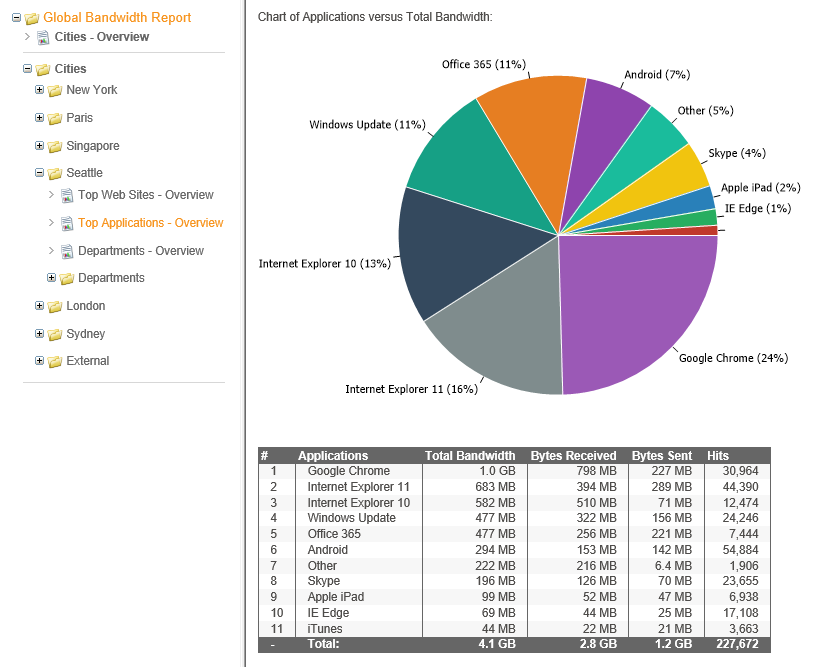Click the iTunes table row name
Viewport: 817px width, 667px height.
tap(325, 629)
